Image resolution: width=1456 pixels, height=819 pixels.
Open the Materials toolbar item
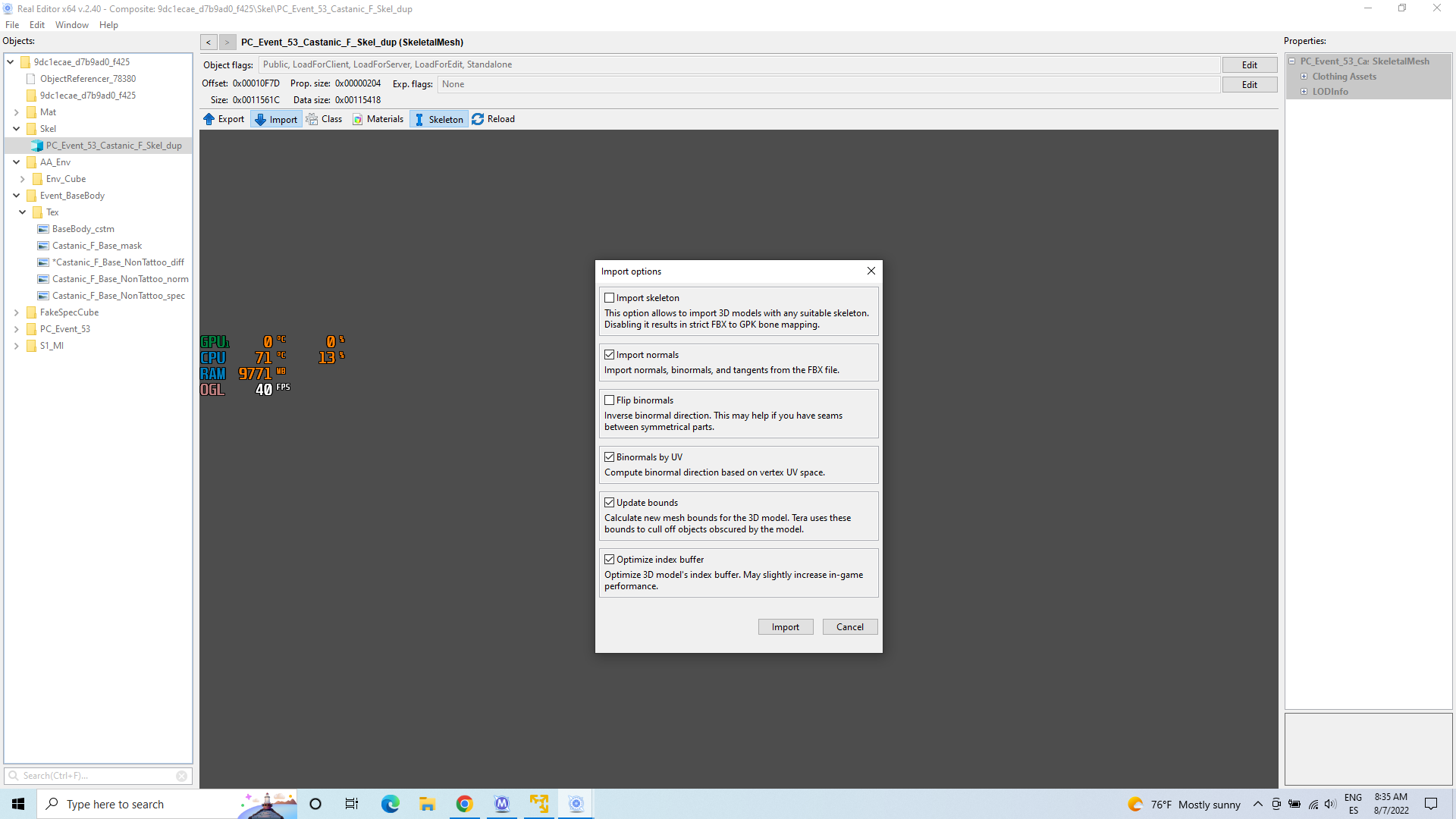pyautogui.click(x=378, y=119)
